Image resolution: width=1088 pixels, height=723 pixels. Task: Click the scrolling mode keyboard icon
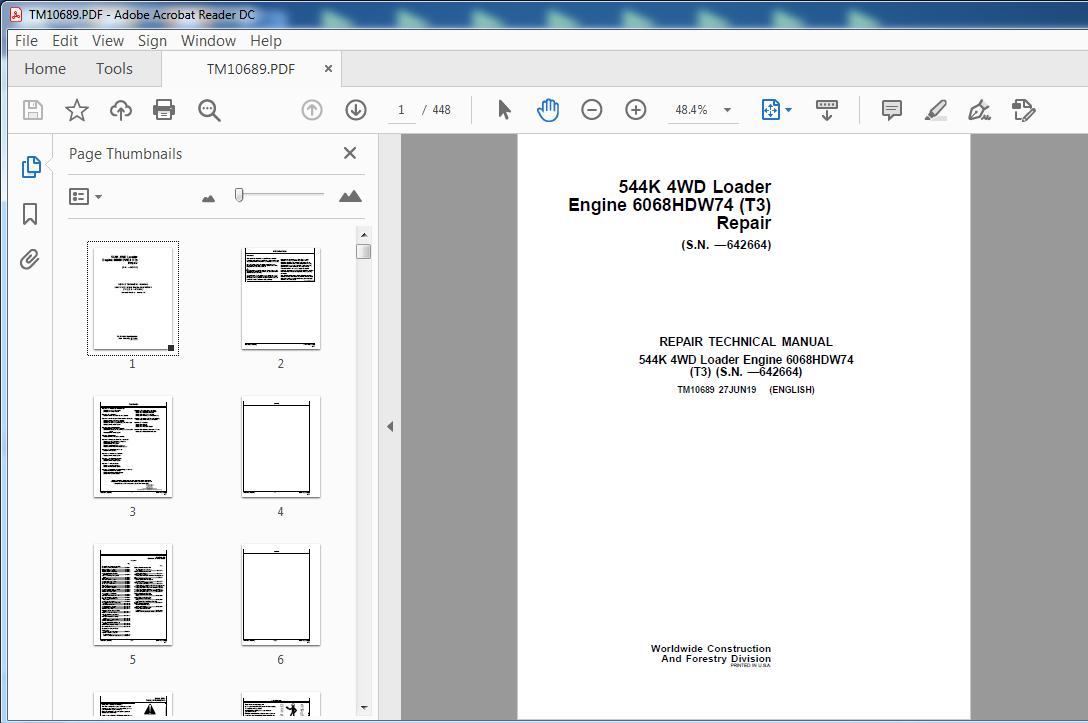826,110
